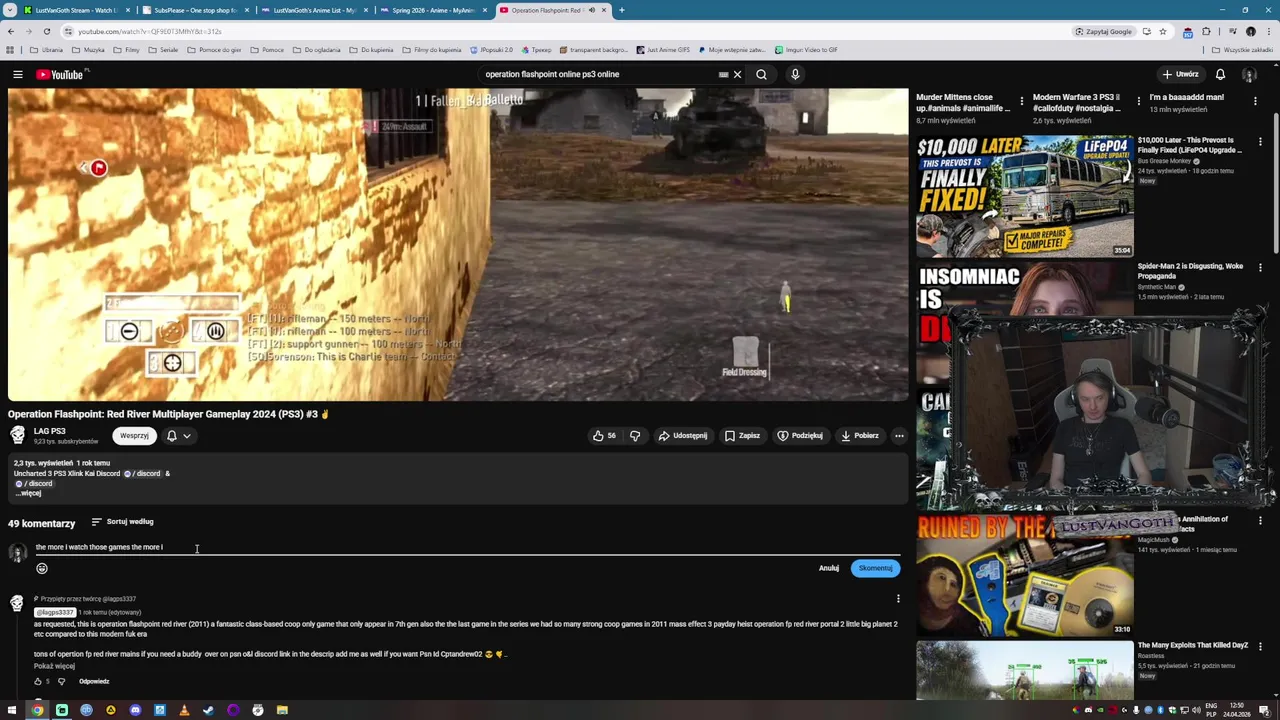Screen dimensions: 1280x720
Task: Open Sortuj według sort dropdown
Action: click(122, 522)
